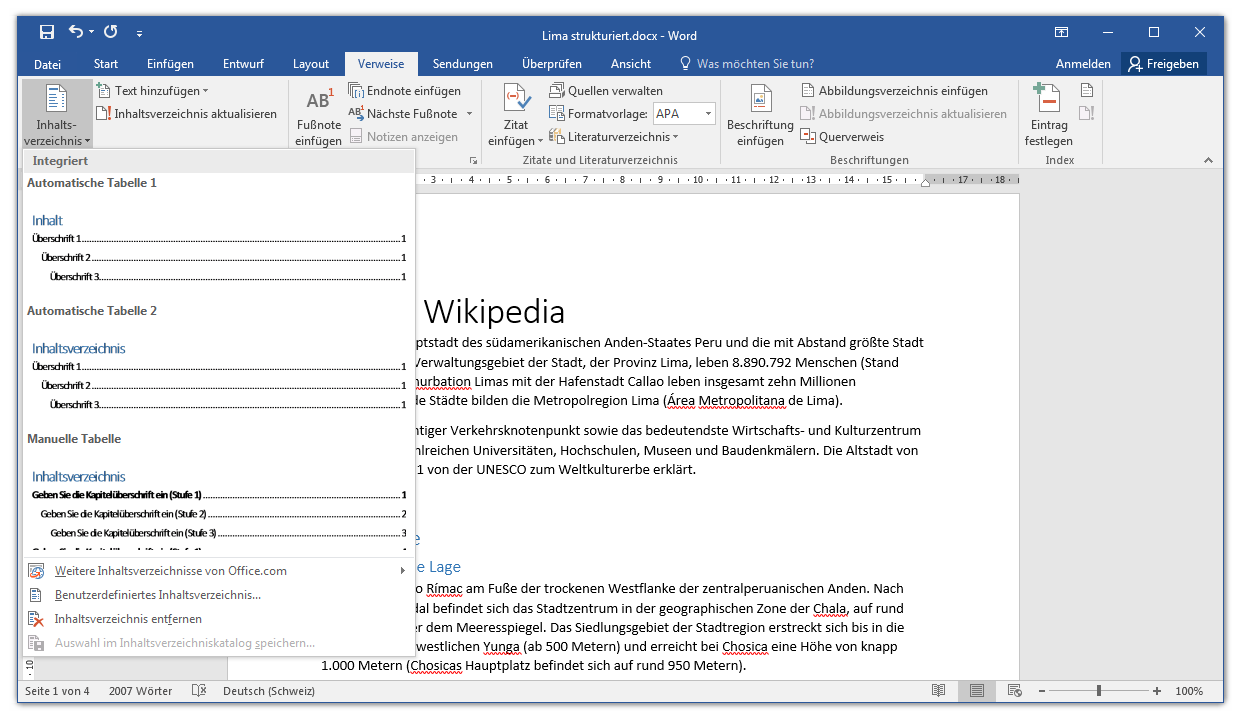Open the undo history dropdown arrow
This screenshot has height=717, width=1245.
91,33
